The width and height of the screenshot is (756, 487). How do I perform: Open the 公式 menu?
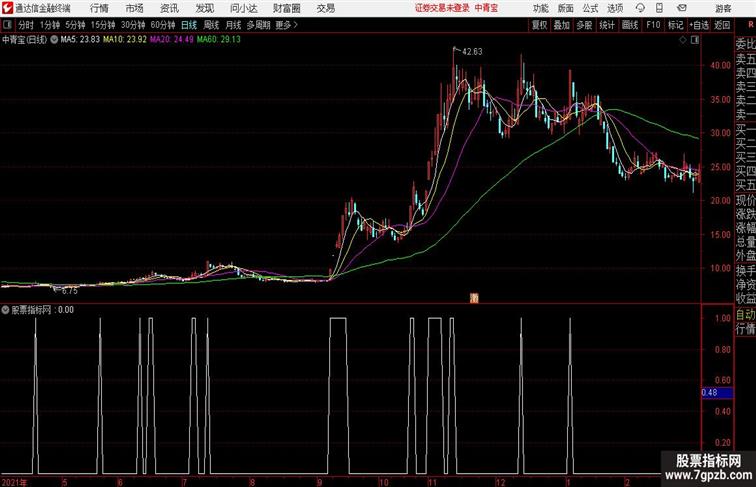(590, 8)
